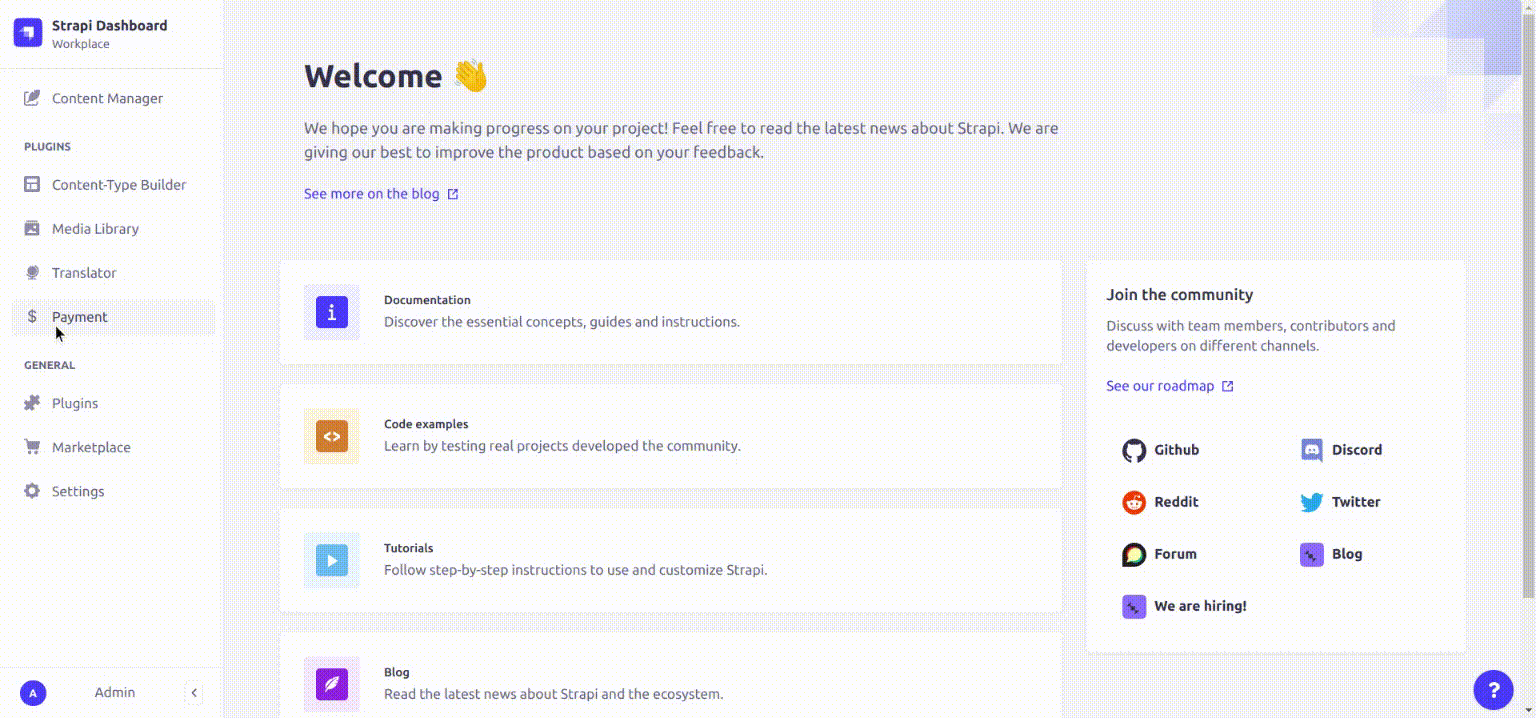
Task: Click the Strapi logo icon
Action: click(28, 33)
